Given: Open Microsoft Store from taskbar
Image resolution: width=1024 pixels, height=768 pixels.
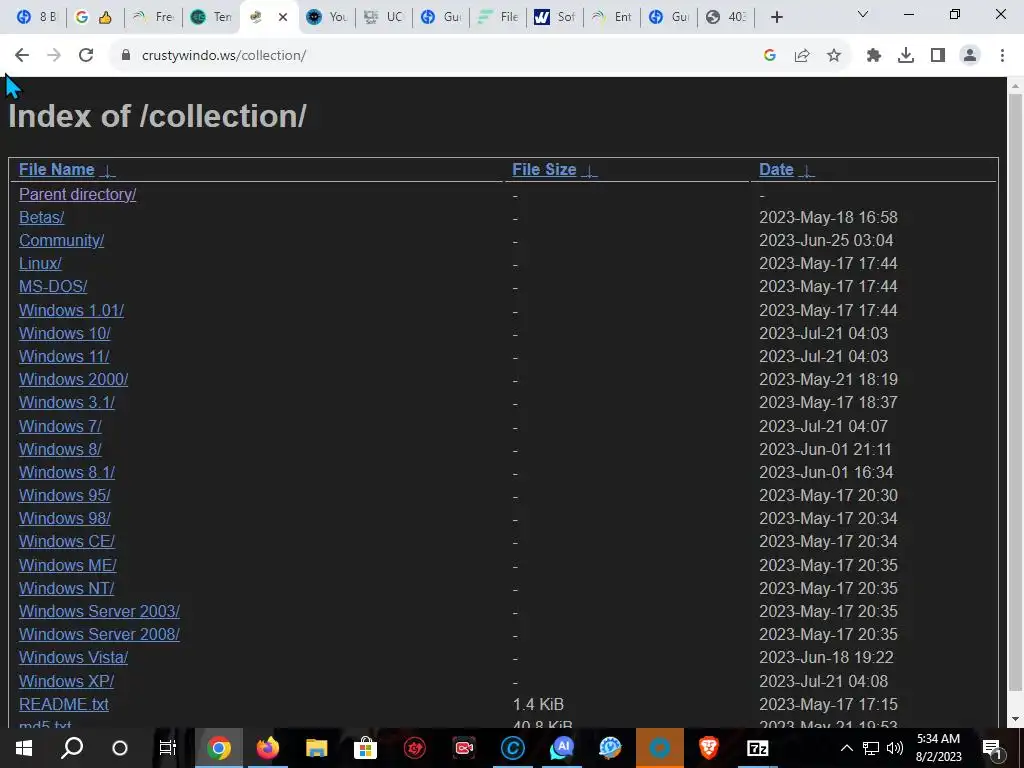Looking at the screenshot, I should [x=365, y=748].
